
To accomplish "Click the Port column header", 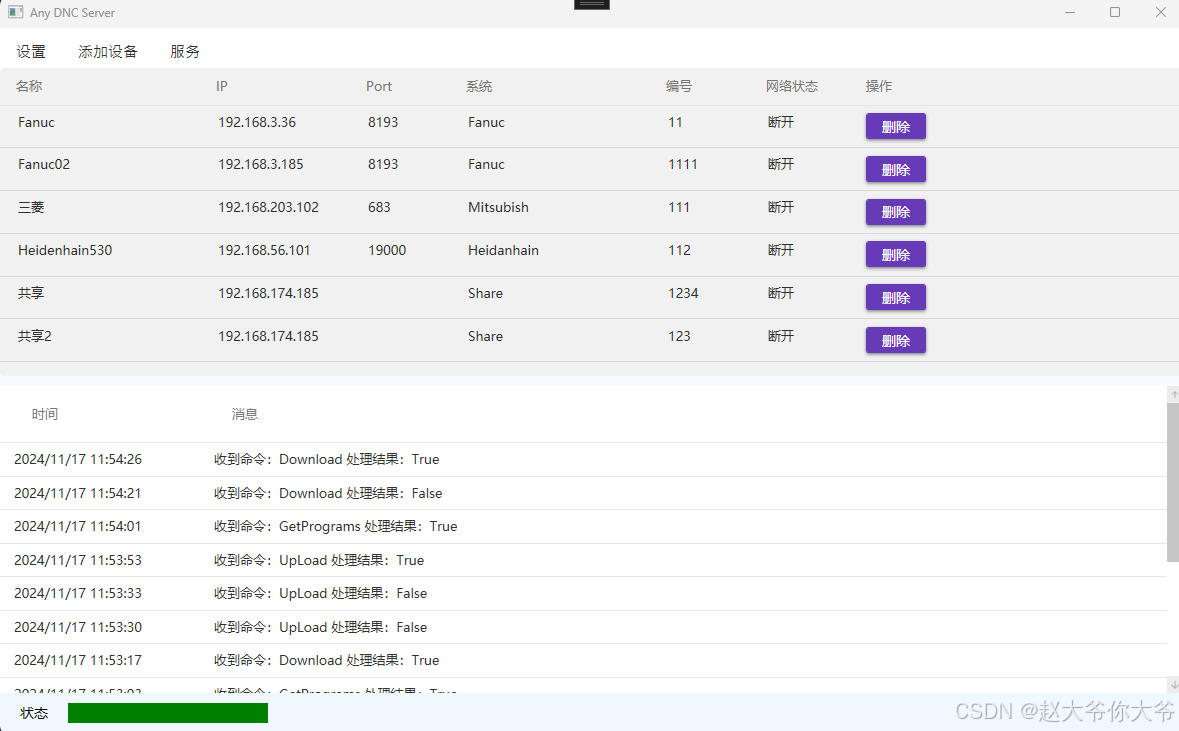I will click(x=379, y=86).
